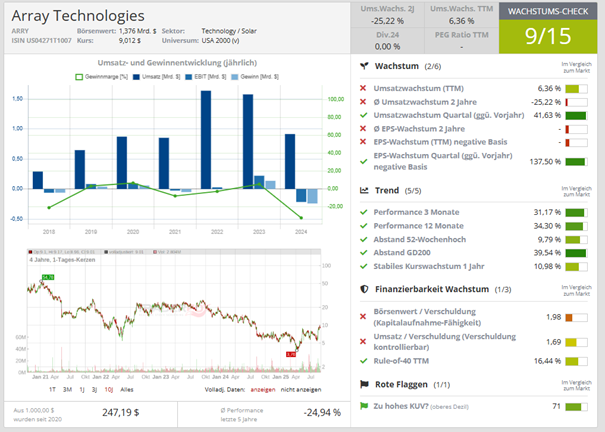Open the Zu hohes KUV? metric link

pos(401,406)
